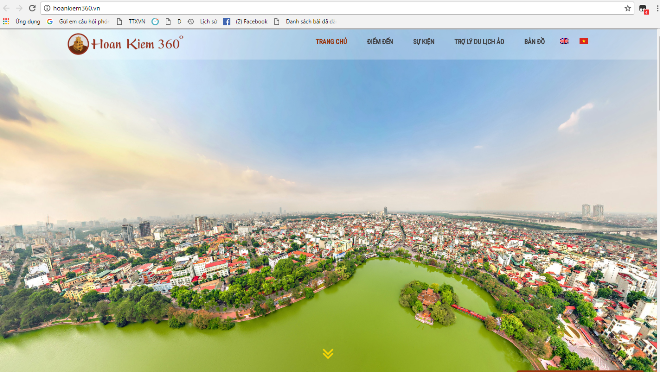
Task: Open the BẢN ĐỒ menu item
Action: coord(535,41)
